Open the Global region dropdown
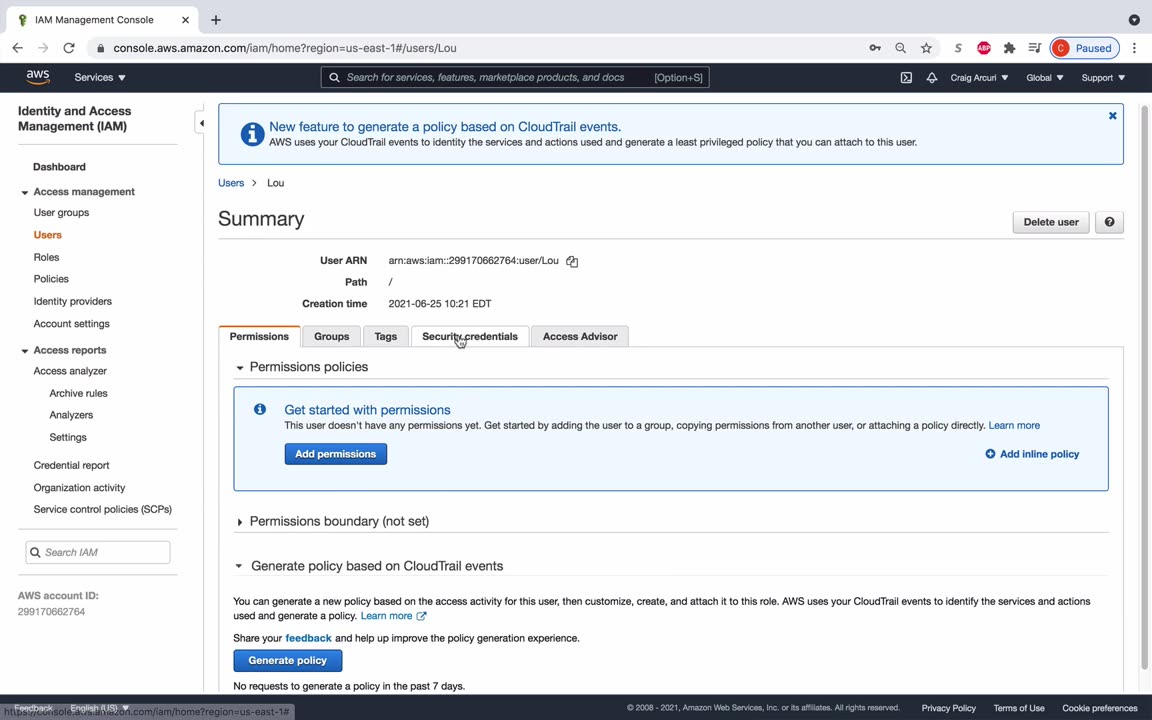Screen dimensions: 1152x720 pos(1044,77)
